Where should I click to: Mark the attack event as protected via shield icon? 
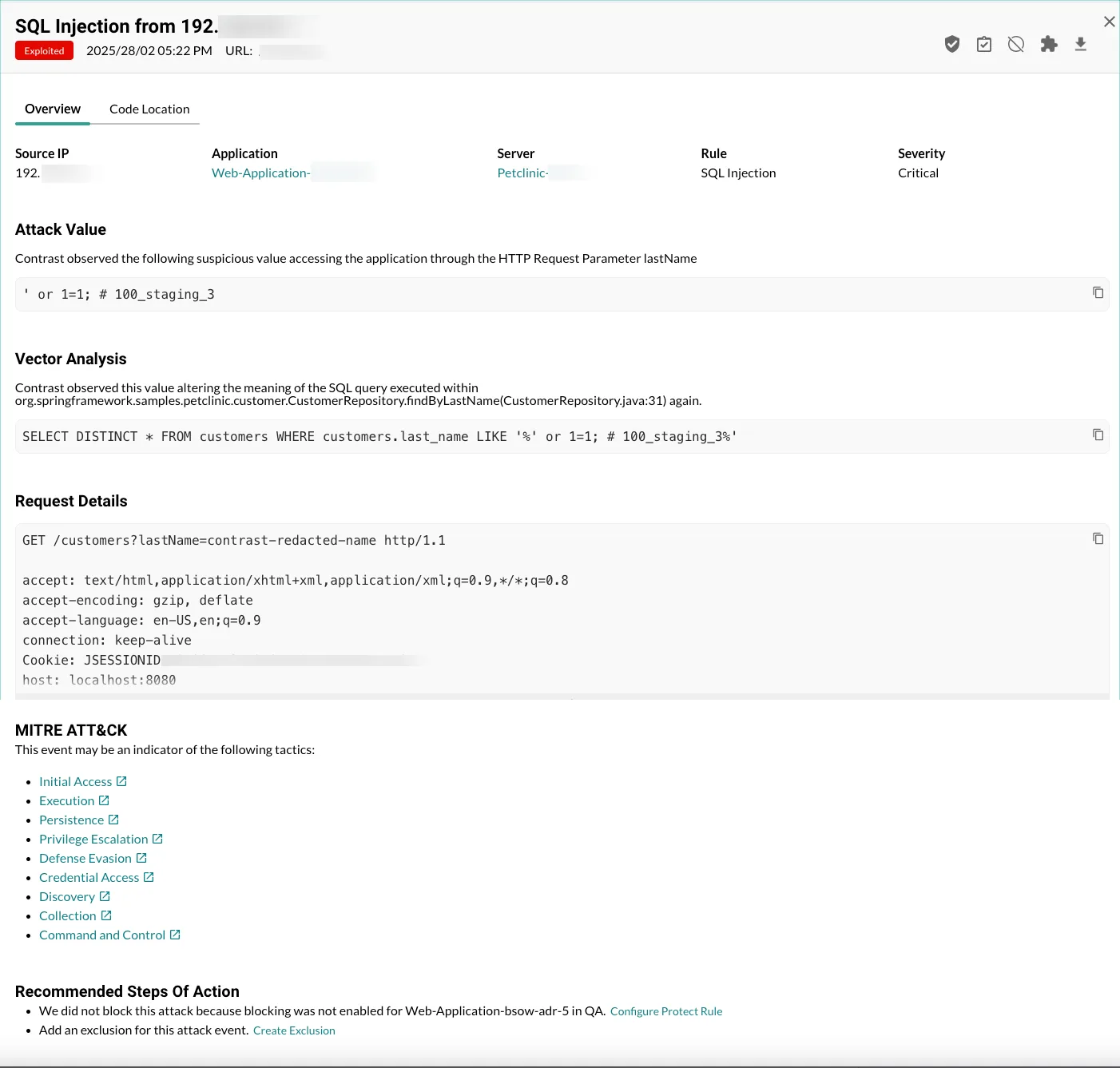tap(951, 44)
